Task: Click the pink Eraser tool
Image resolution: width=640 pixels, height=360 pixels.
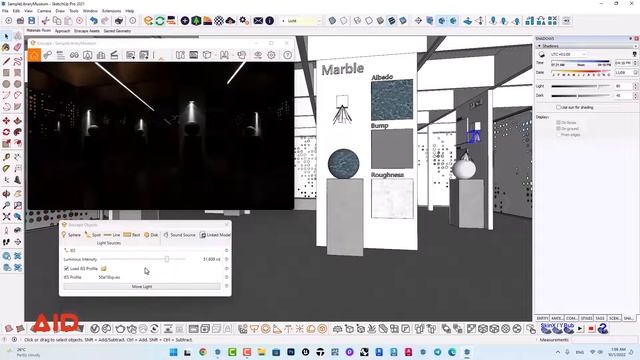Action: [x=17, y=48]
